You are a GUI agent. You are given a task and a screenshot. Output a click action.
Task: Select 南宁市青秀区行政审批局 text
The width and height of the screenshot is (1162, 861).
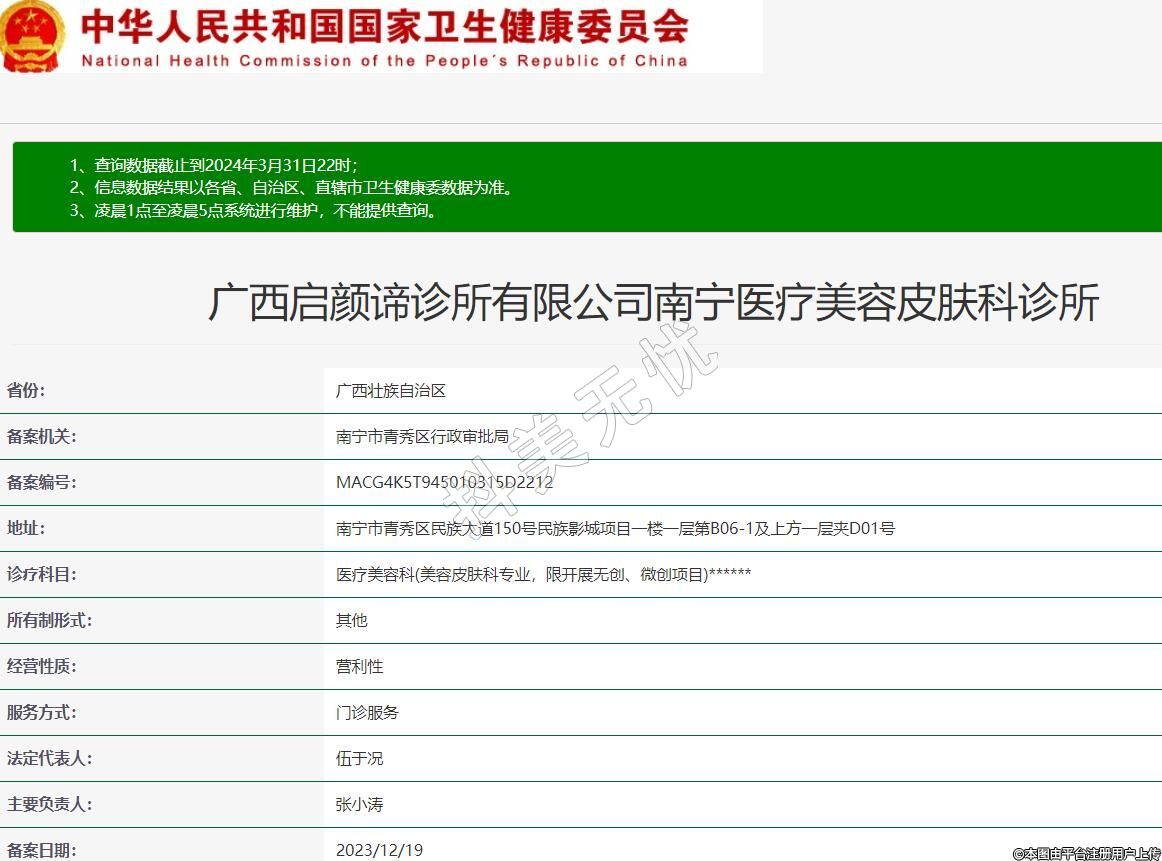422,437
